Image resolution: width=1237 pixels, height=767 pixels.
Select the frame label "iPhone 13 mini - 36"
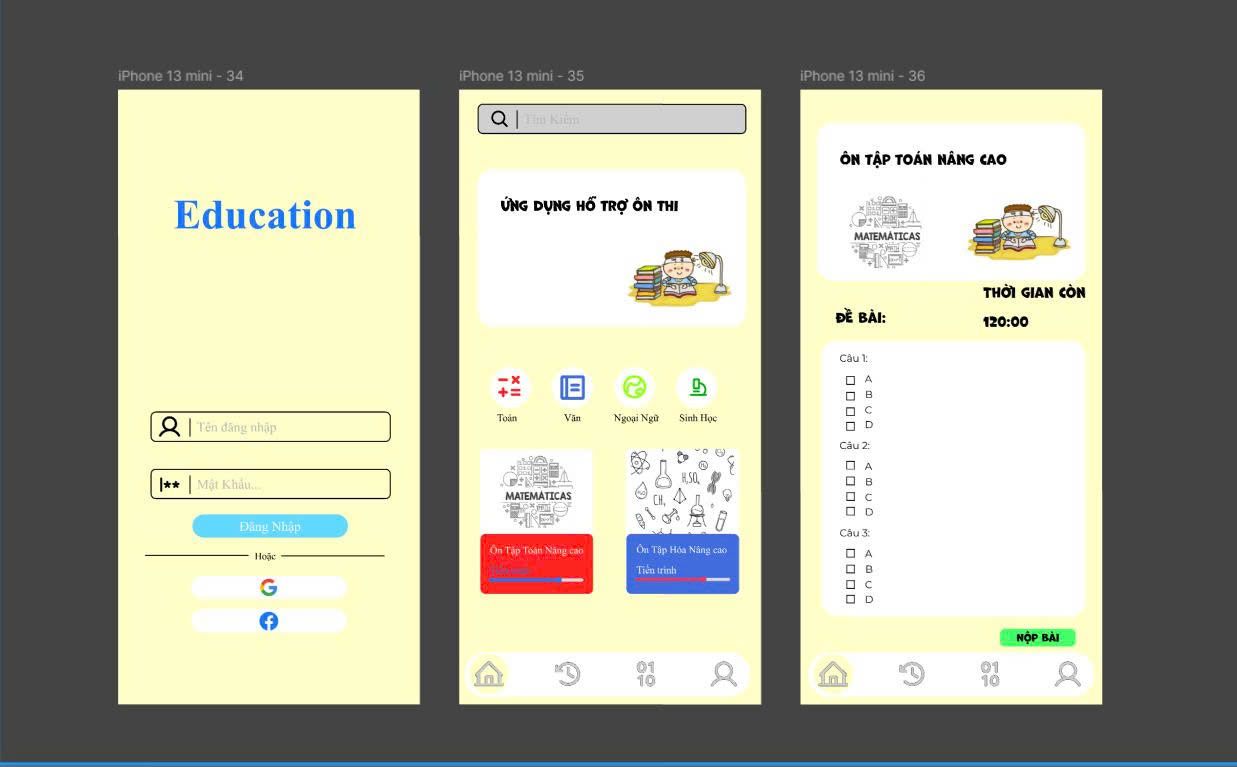click(x=863, y=76)
